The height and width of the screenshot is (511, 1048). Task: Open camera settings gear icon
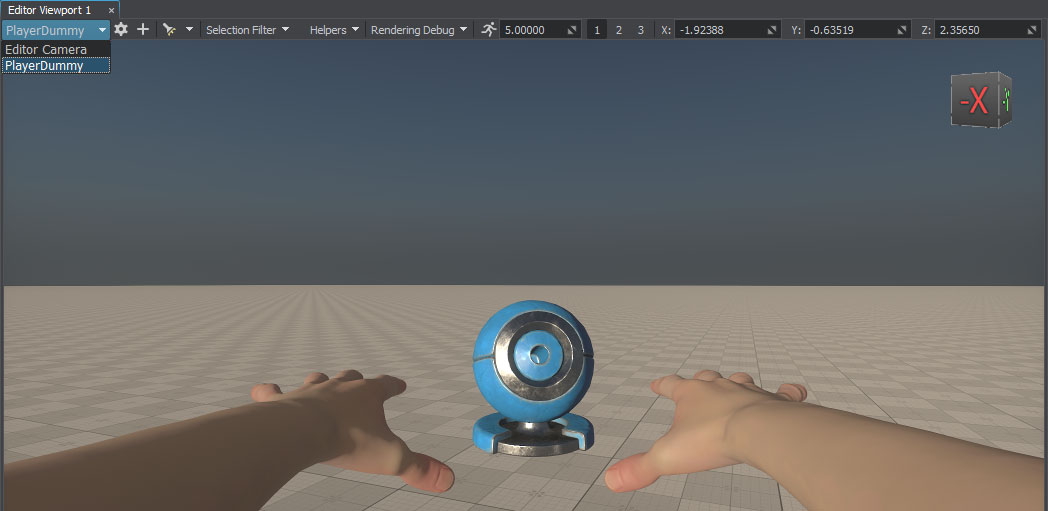point(121,29)
